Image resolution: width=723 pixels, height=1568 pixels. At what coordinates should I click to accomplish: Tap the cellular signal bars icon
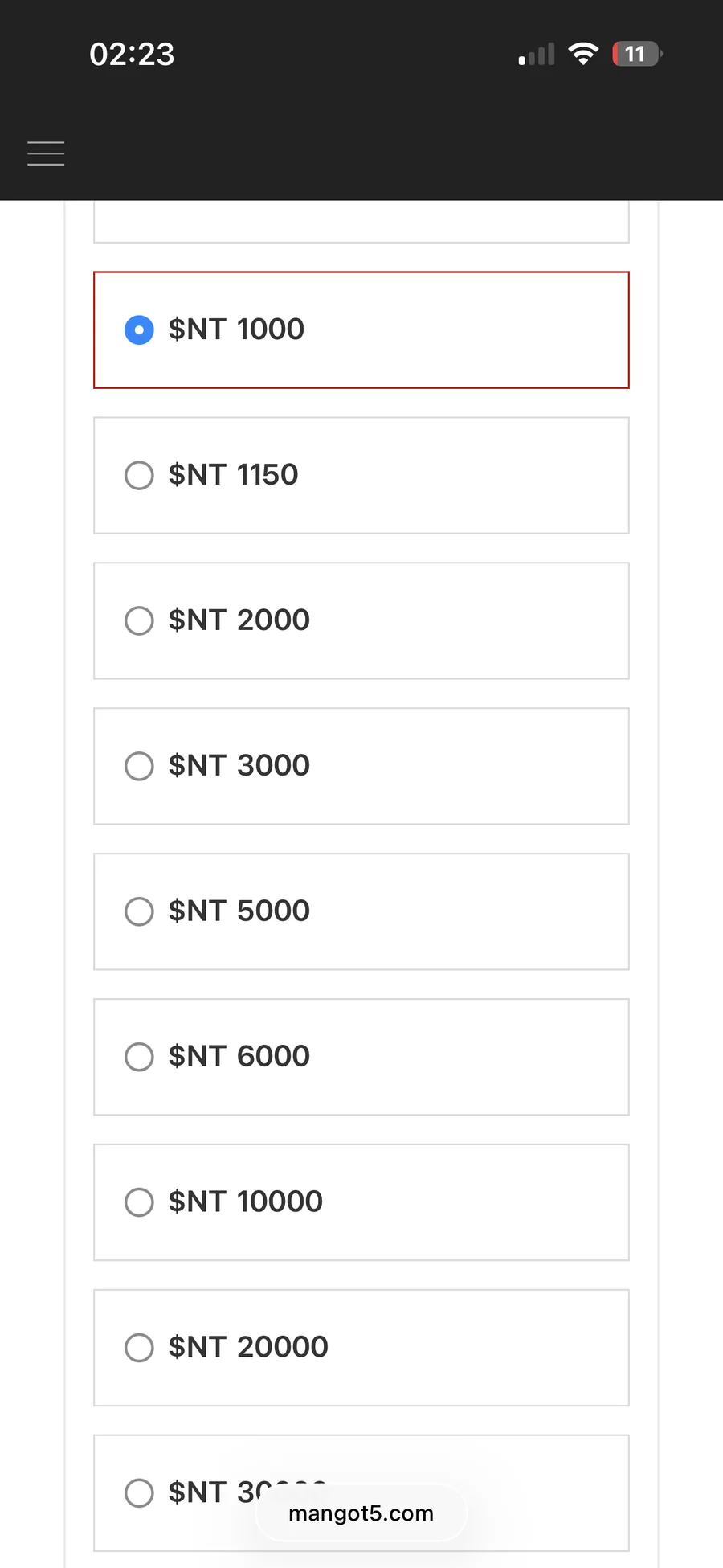pos(537,55)
